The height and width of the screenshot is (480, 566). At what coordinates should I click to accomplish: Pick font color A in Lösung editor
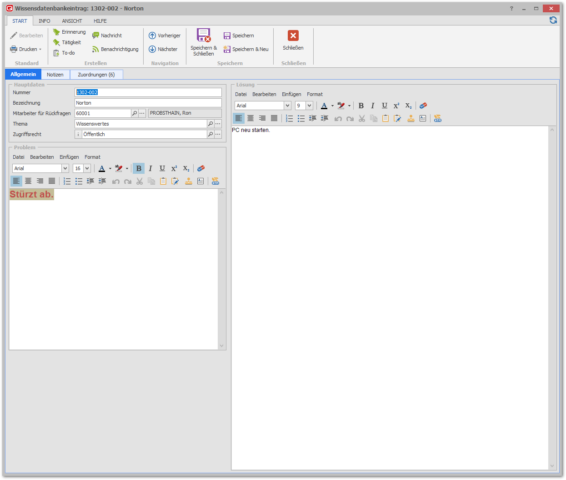324,105
